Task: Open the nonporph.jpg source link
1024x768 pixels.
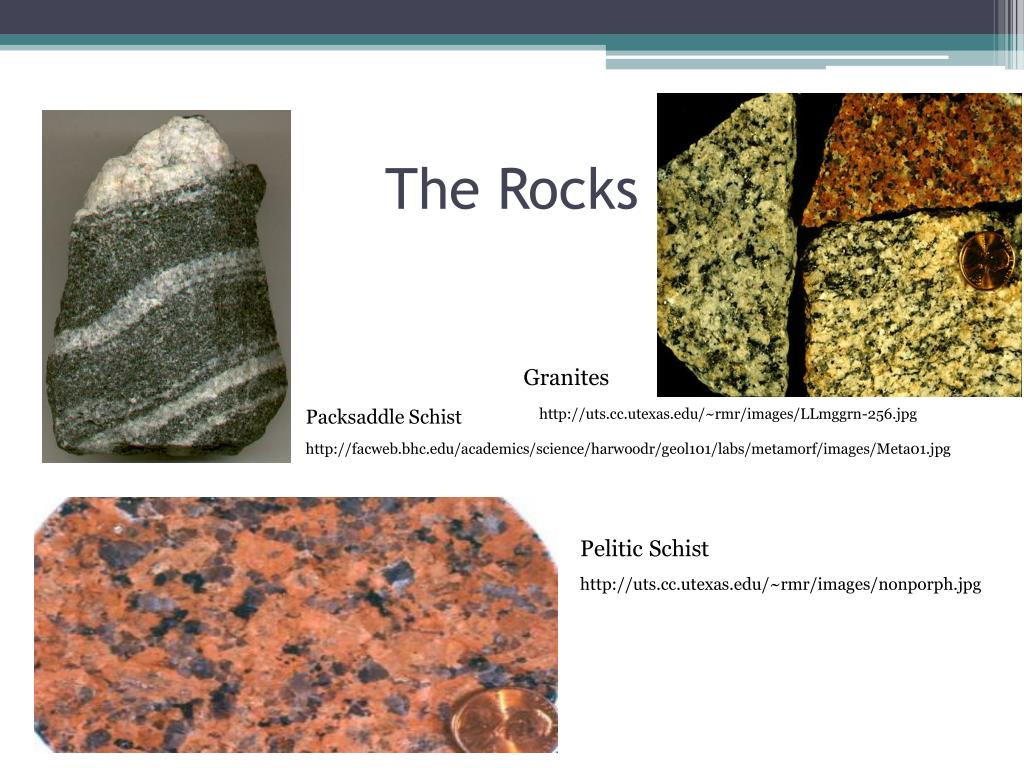Action: pos(782,583)
